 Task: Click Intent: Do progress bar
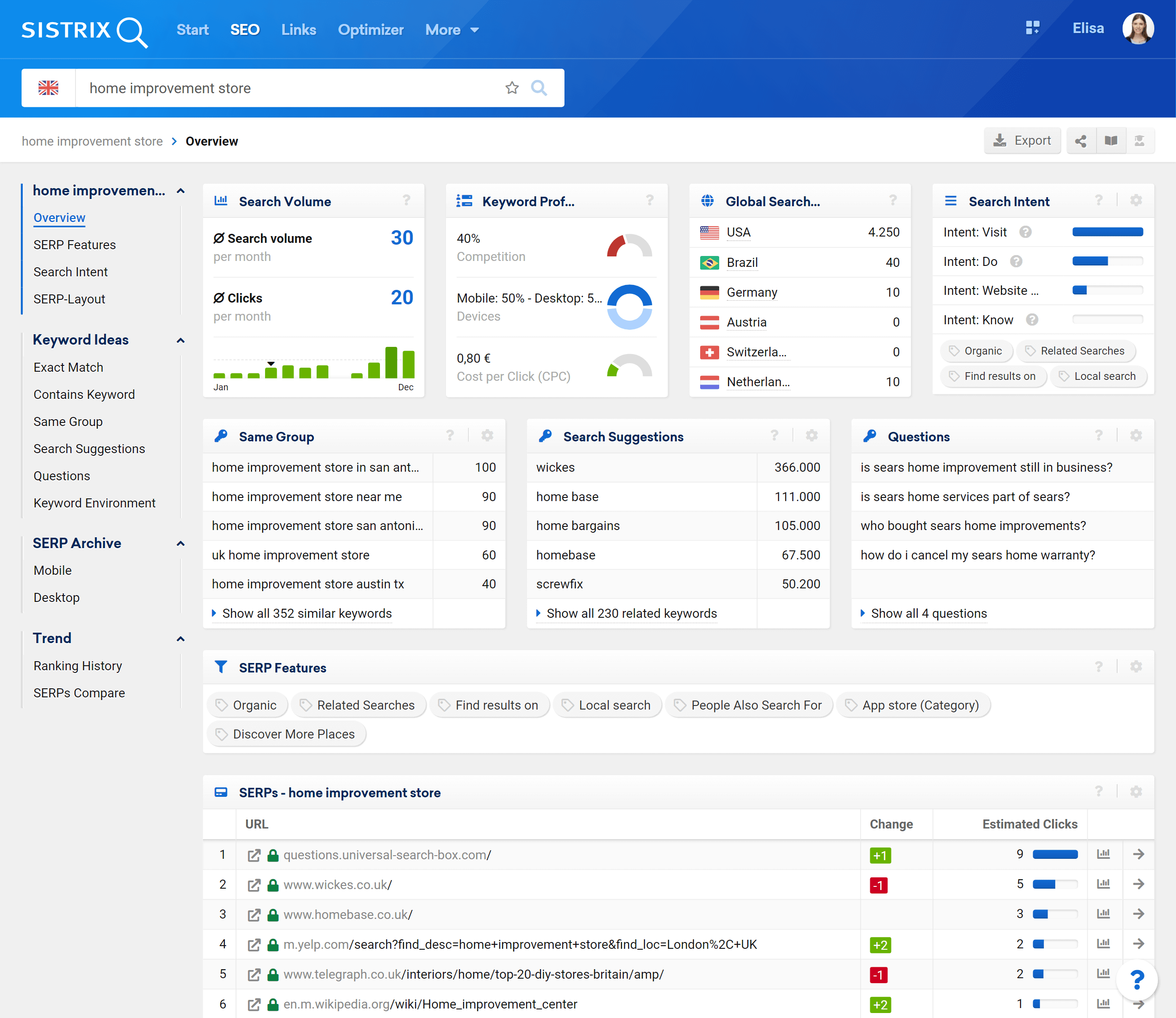pyautogui.click(x=1107, y=261)
